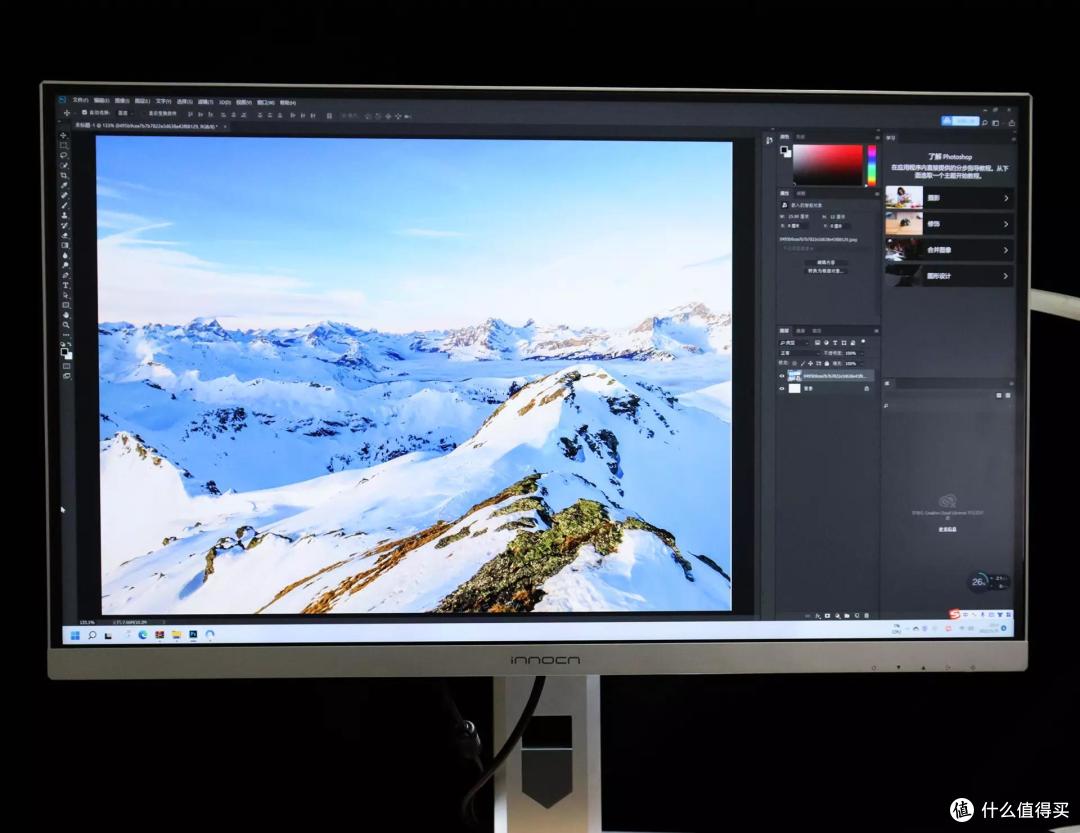Click the Edit Contents button in Properties
This screenshot has height=833, width=1080.
[826, 263]
